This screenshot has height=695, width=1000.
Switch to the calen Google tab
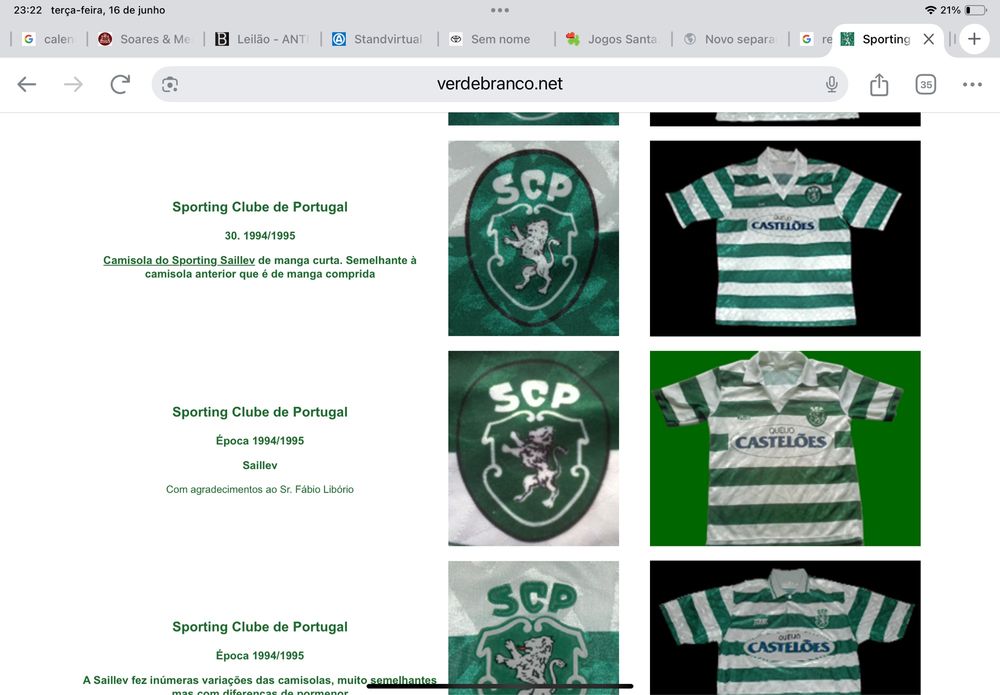pyautogui.click(x=48, y=39)
